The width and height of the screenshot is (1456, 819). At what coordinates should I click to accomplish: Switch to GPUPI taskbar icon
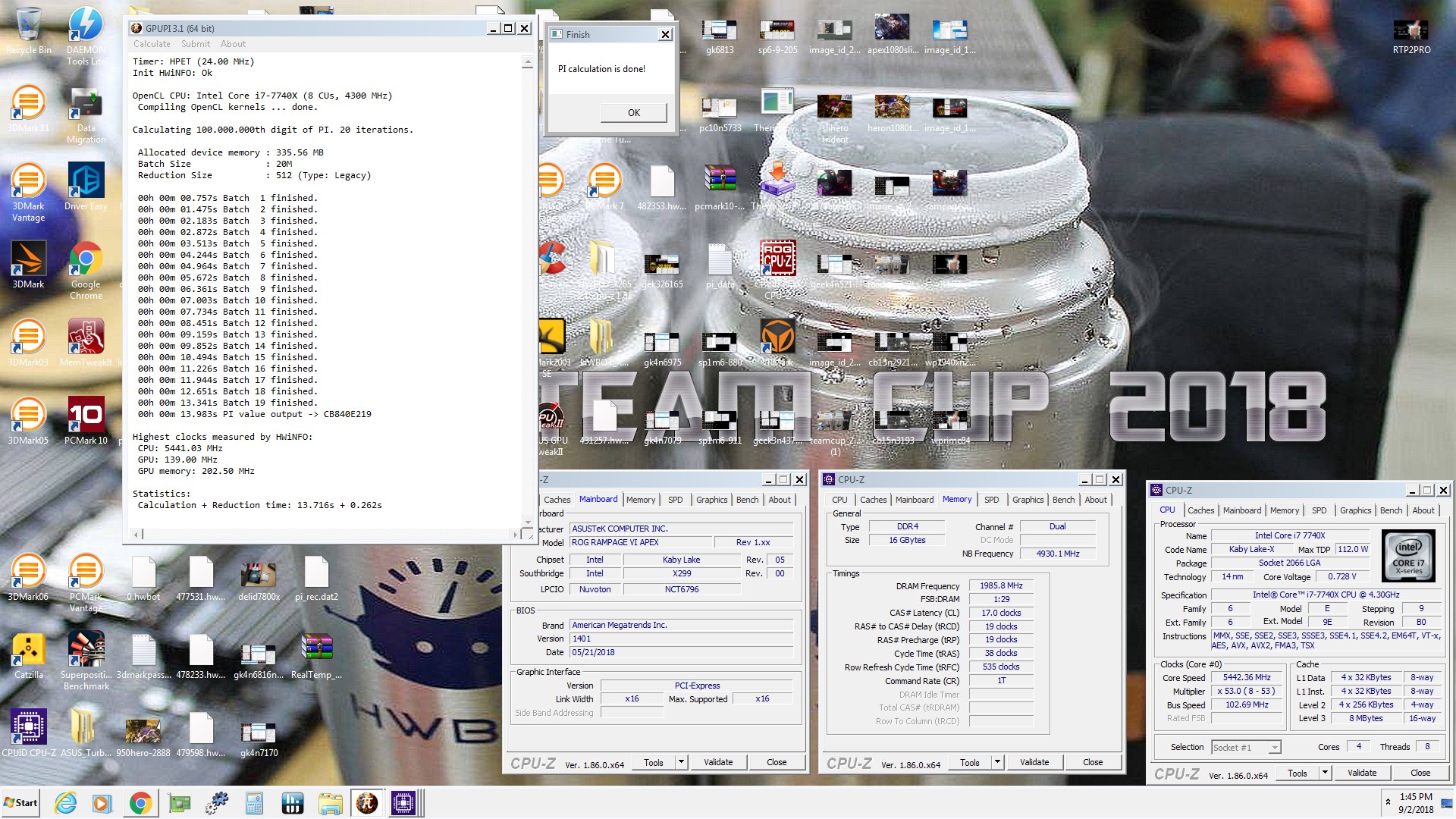click(367, 803)
